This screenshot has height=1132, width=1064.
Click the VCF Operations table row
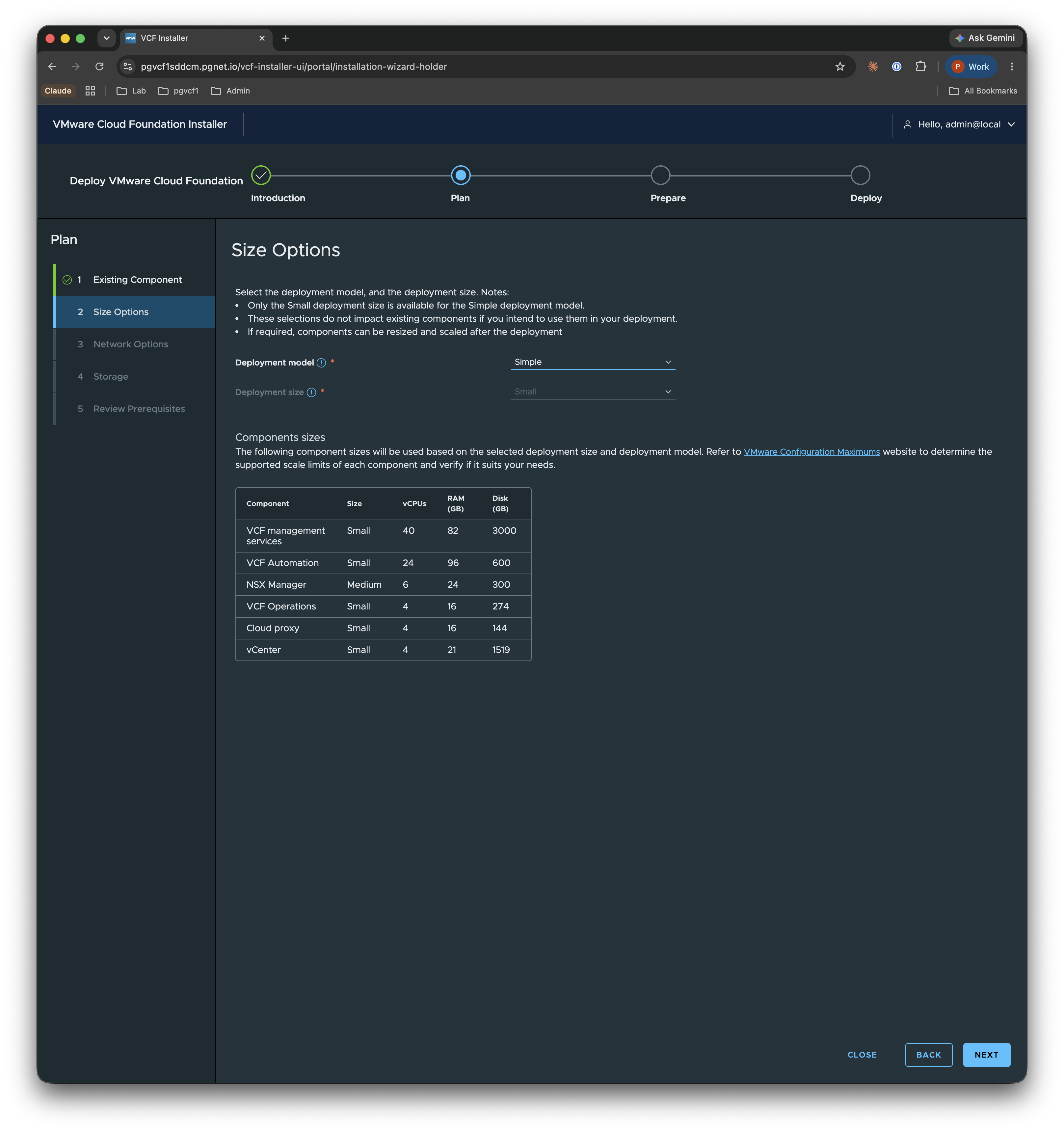click(x=383, y=606)
